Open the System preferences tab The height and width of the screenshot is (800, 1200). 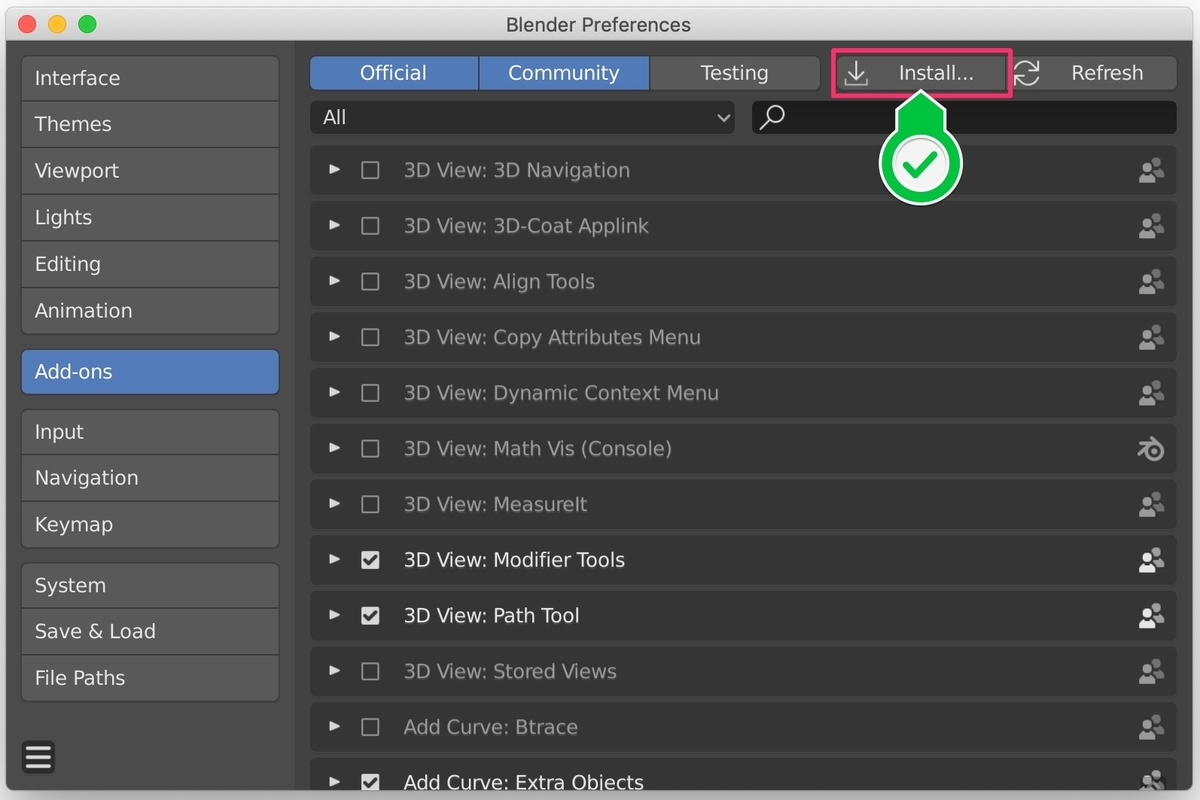[150, 585]
